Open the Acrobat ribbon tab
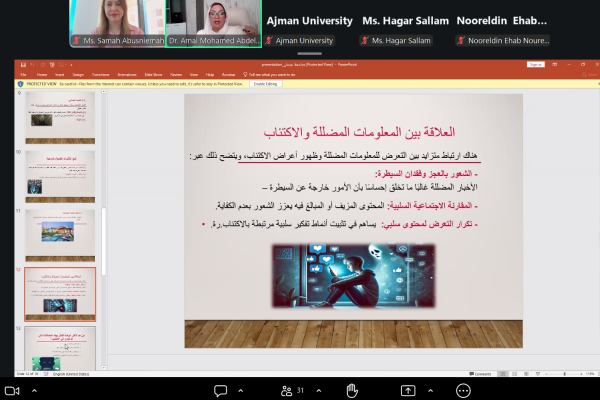 [x=228, y=75]
